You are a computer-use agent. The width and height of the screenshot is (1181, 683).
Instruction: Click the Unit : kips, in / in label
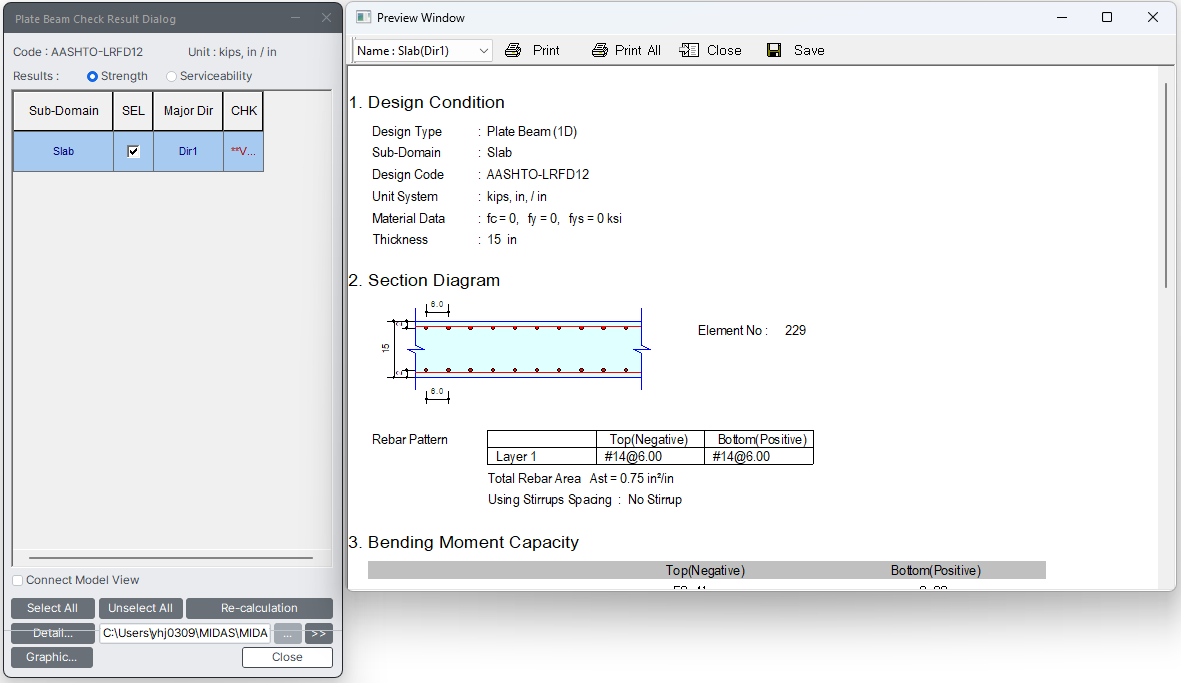point(232,52)
